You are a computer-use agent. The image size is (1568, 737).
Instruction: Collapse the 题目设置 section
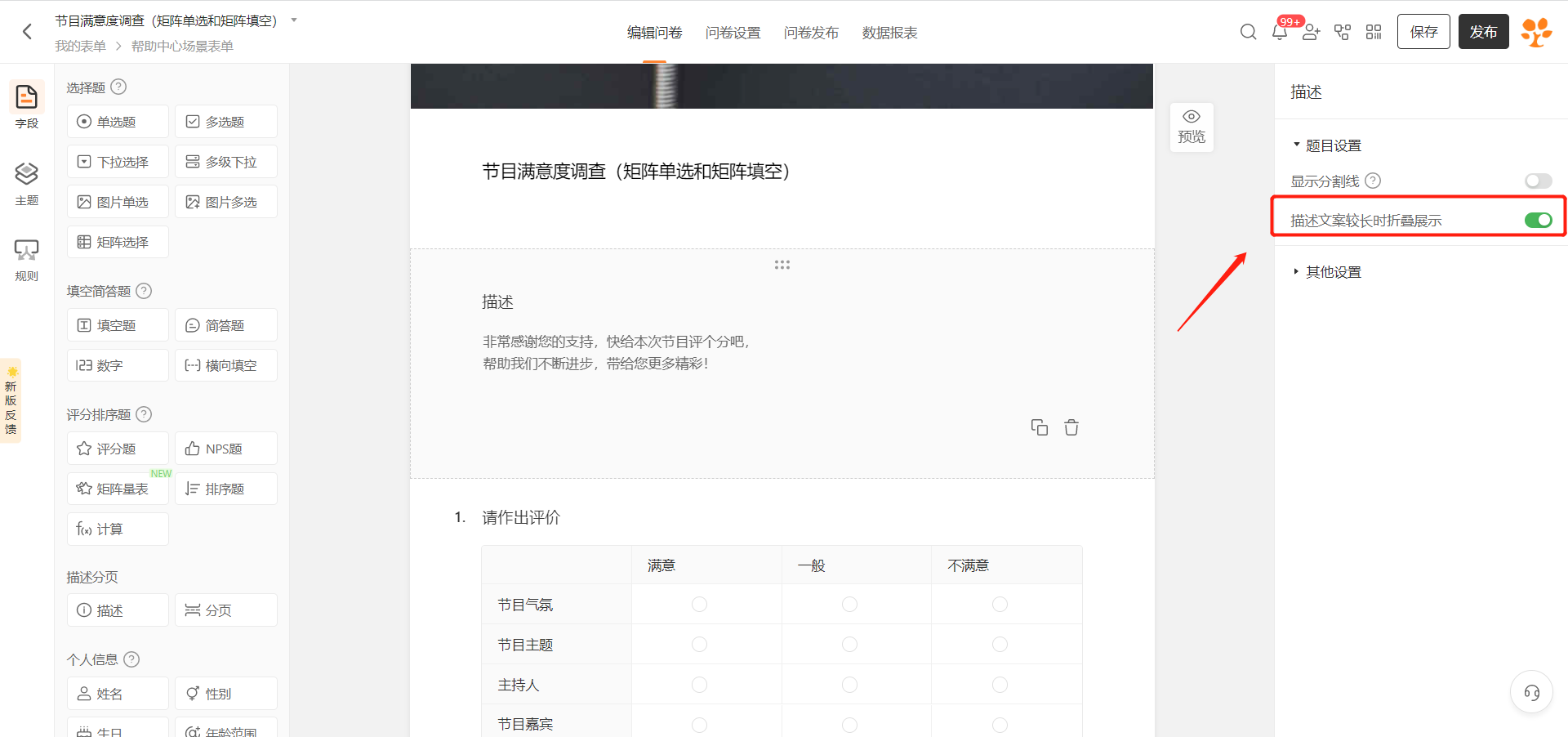click(1296, 145)
